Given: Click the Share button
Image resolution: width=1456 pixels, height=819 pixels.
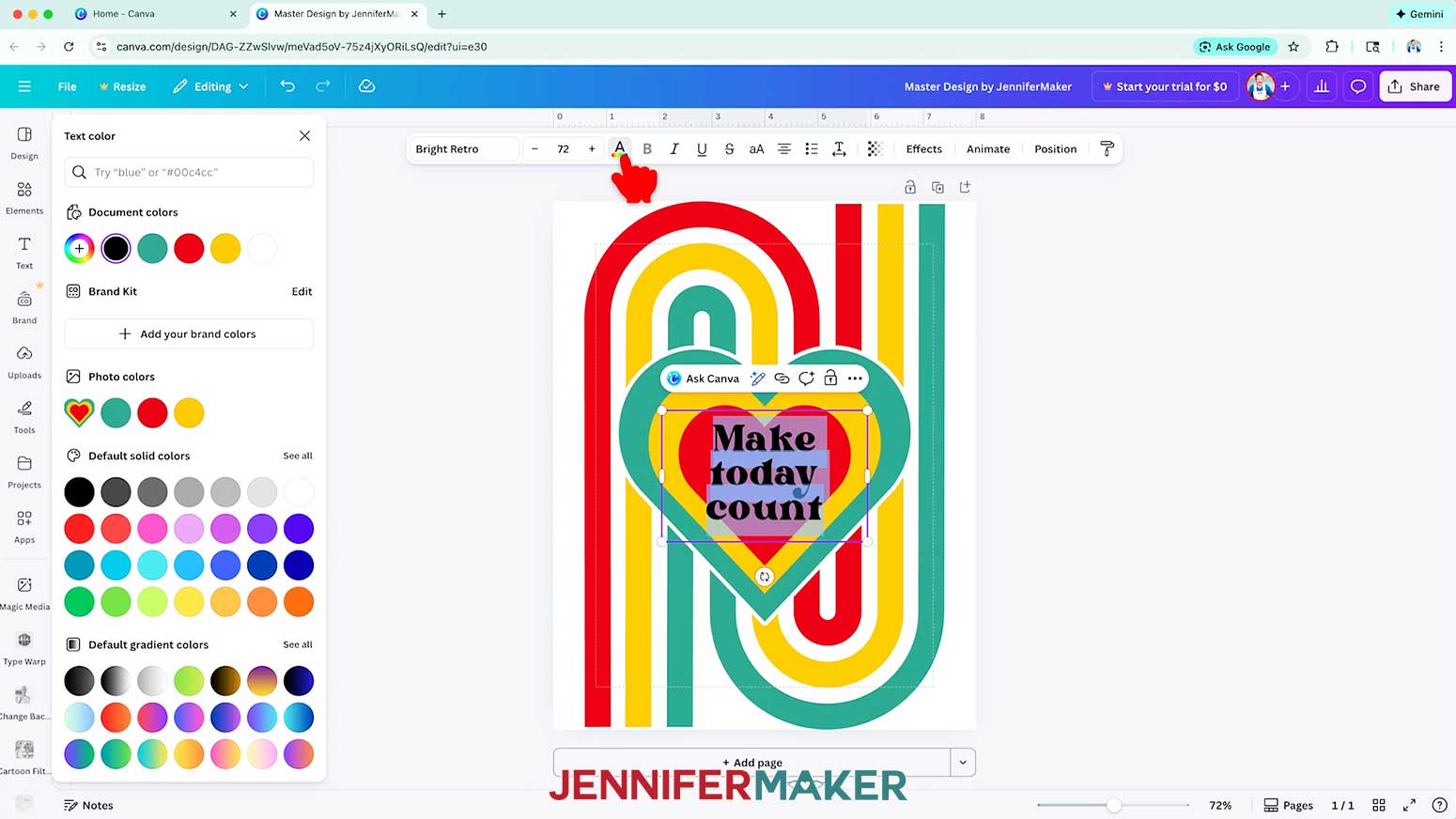Looking at the screenshot, I should (x=1414, y=86).
